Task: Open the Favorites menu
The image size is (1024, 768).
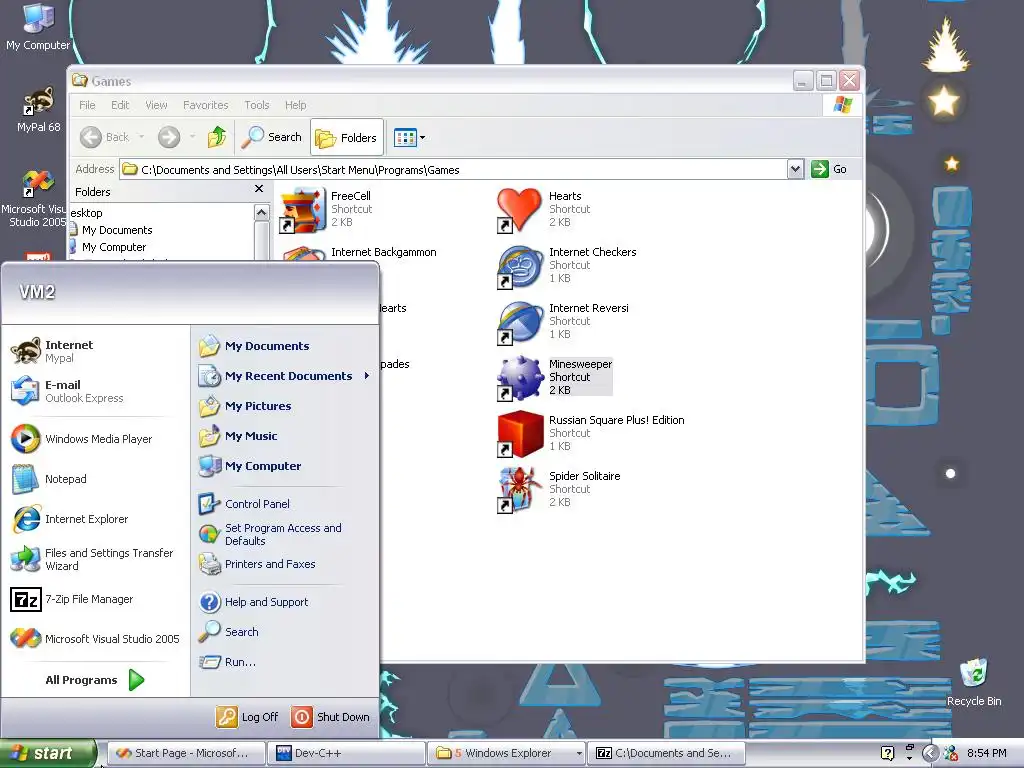Action: pos(206,105)
